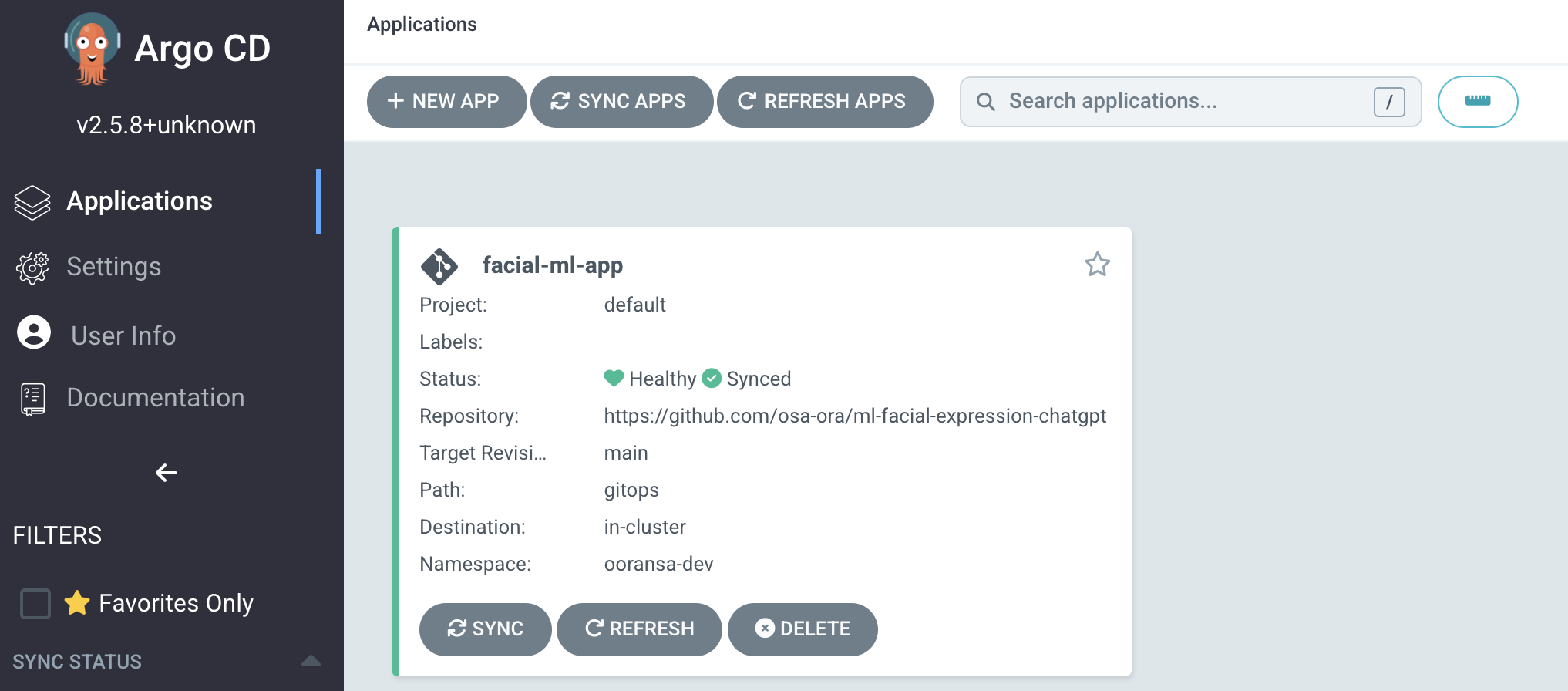Screen dimensions: 1568x691
Task: Select Applications entry in navigation menu
Action: (x=140, y=201)
